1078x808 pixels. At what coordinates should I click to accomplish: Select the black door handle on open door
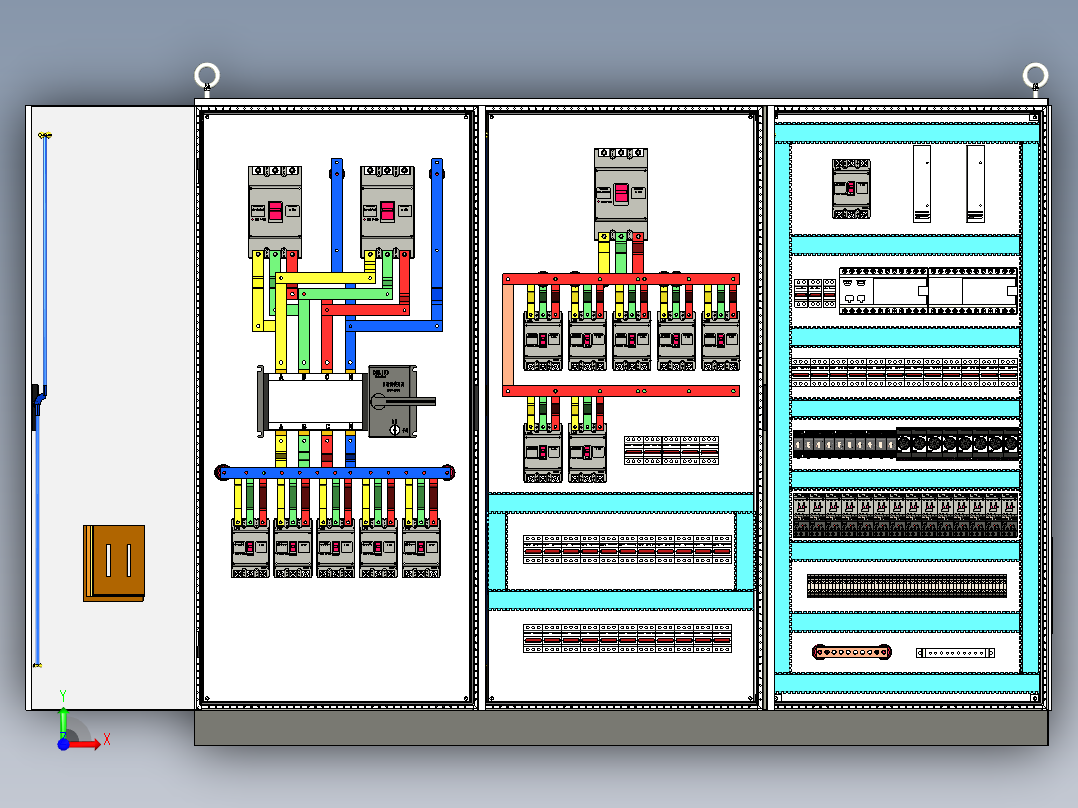pyautogui.click(x=36, y=406)
